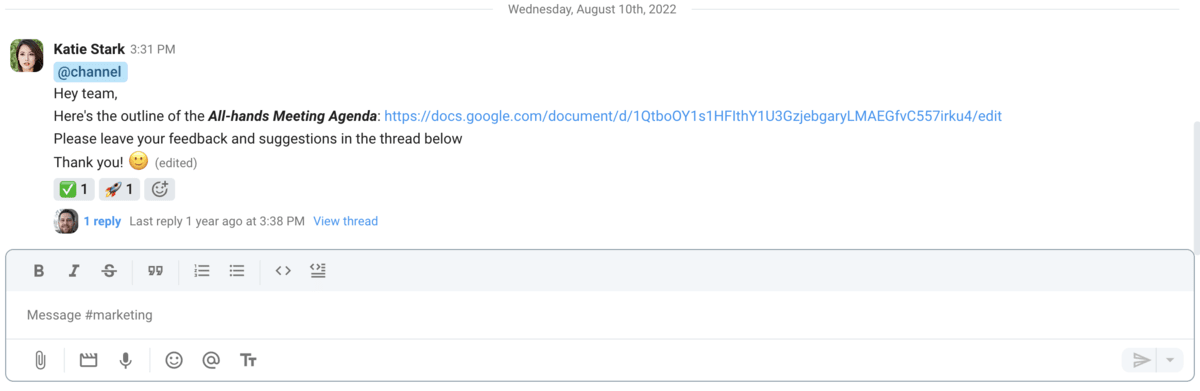The width and height of the screenshot is (1200, 391).
Task: Add a new reaction to message
Action: [160, 189]
